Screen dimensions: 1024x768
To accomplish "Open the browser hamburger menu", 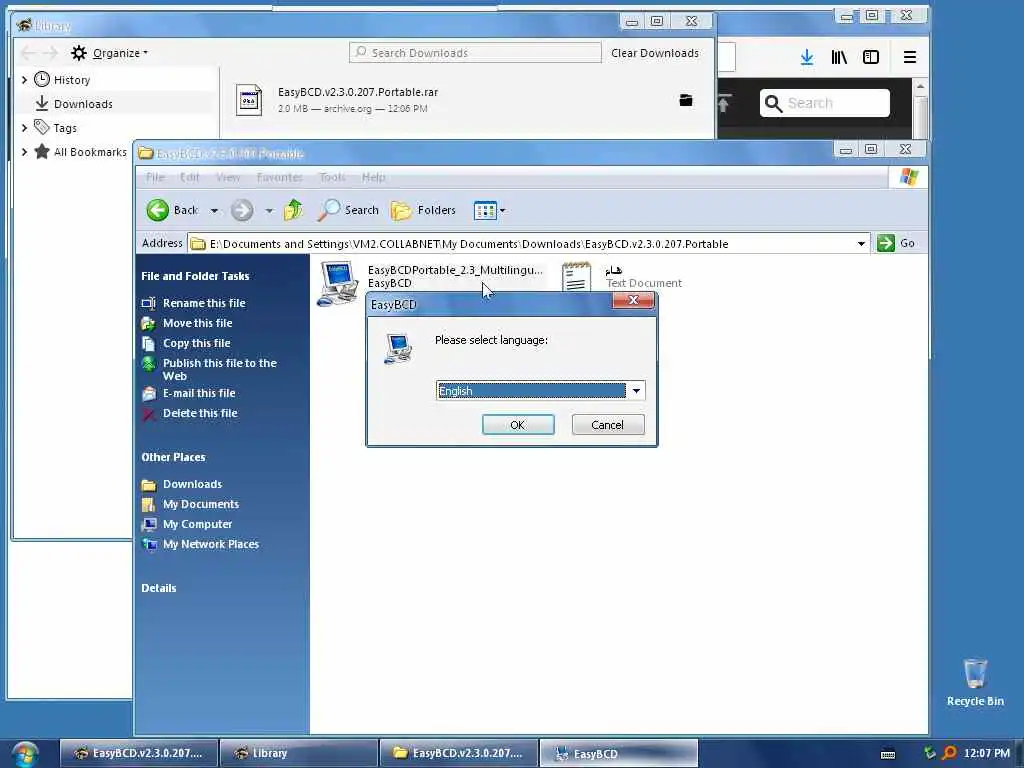I will point(909,57).
